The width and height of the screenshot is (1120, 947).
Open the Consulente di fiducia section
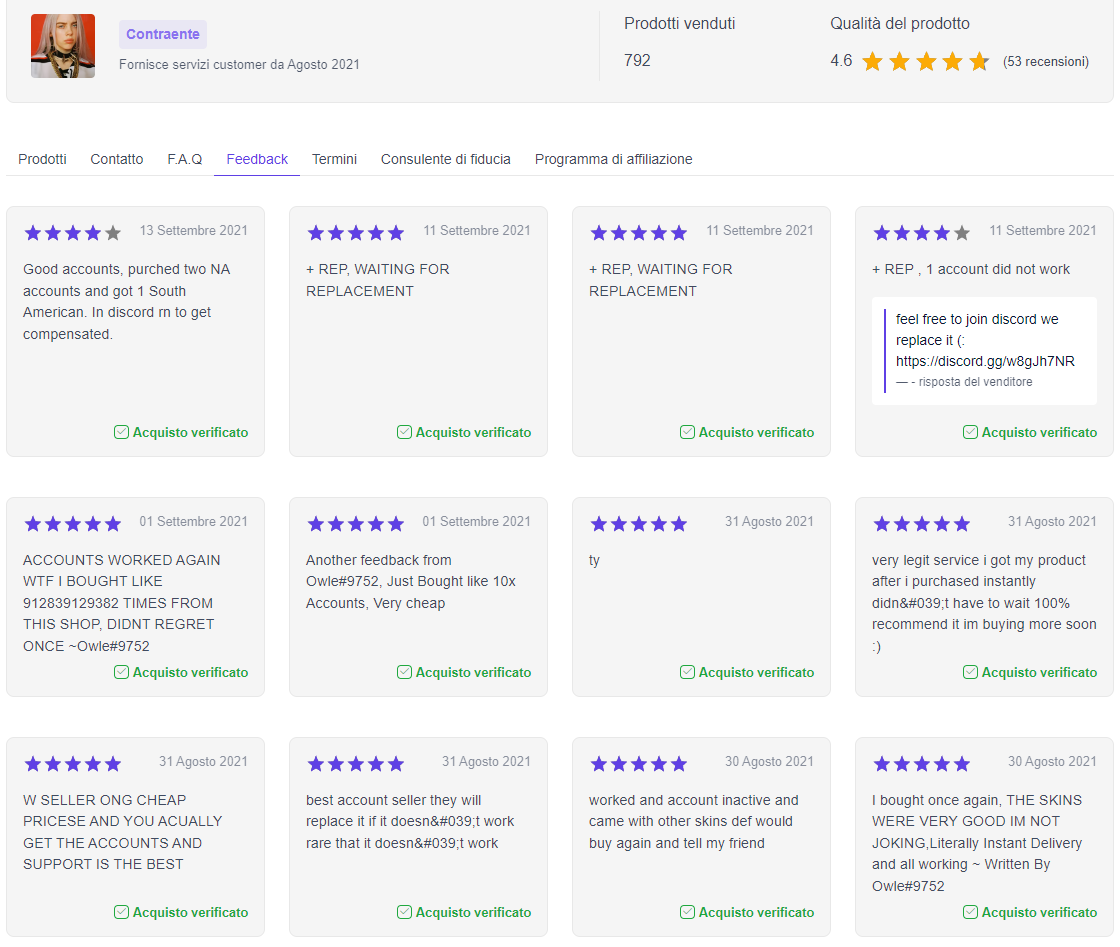[445, 159]
